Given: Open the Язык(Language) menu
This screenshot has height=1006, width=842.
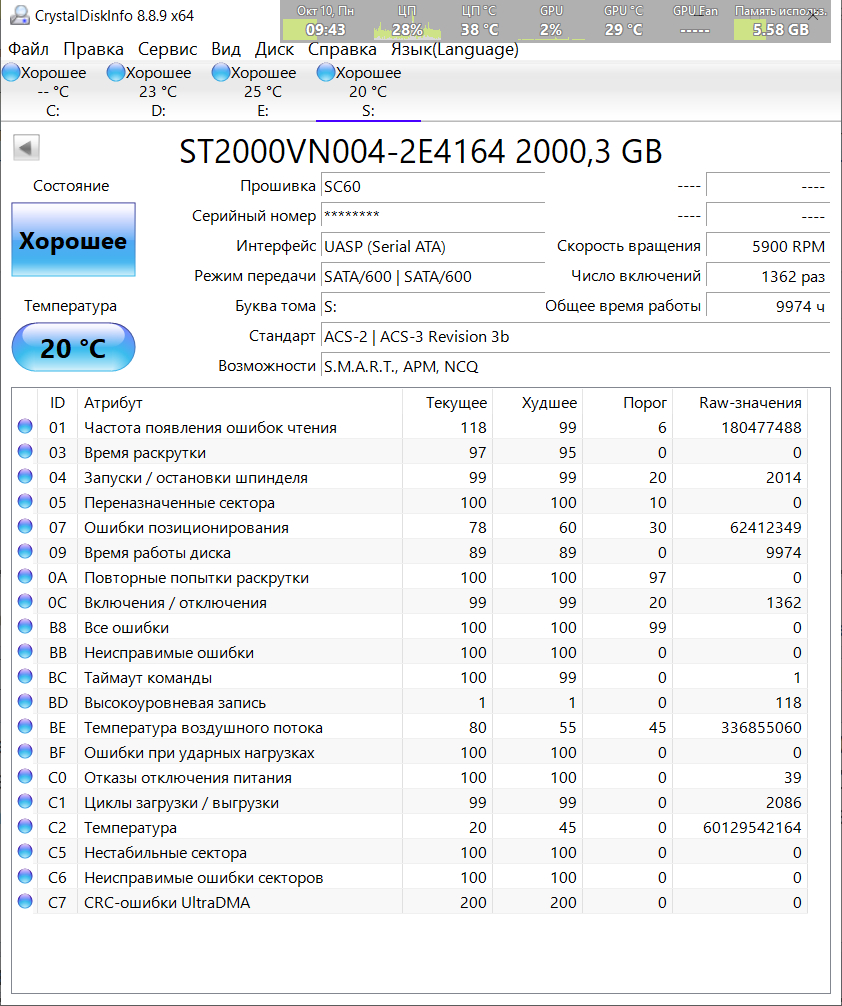Looking at the screenshot, I should pyautogui.click(x=454, y=49).
